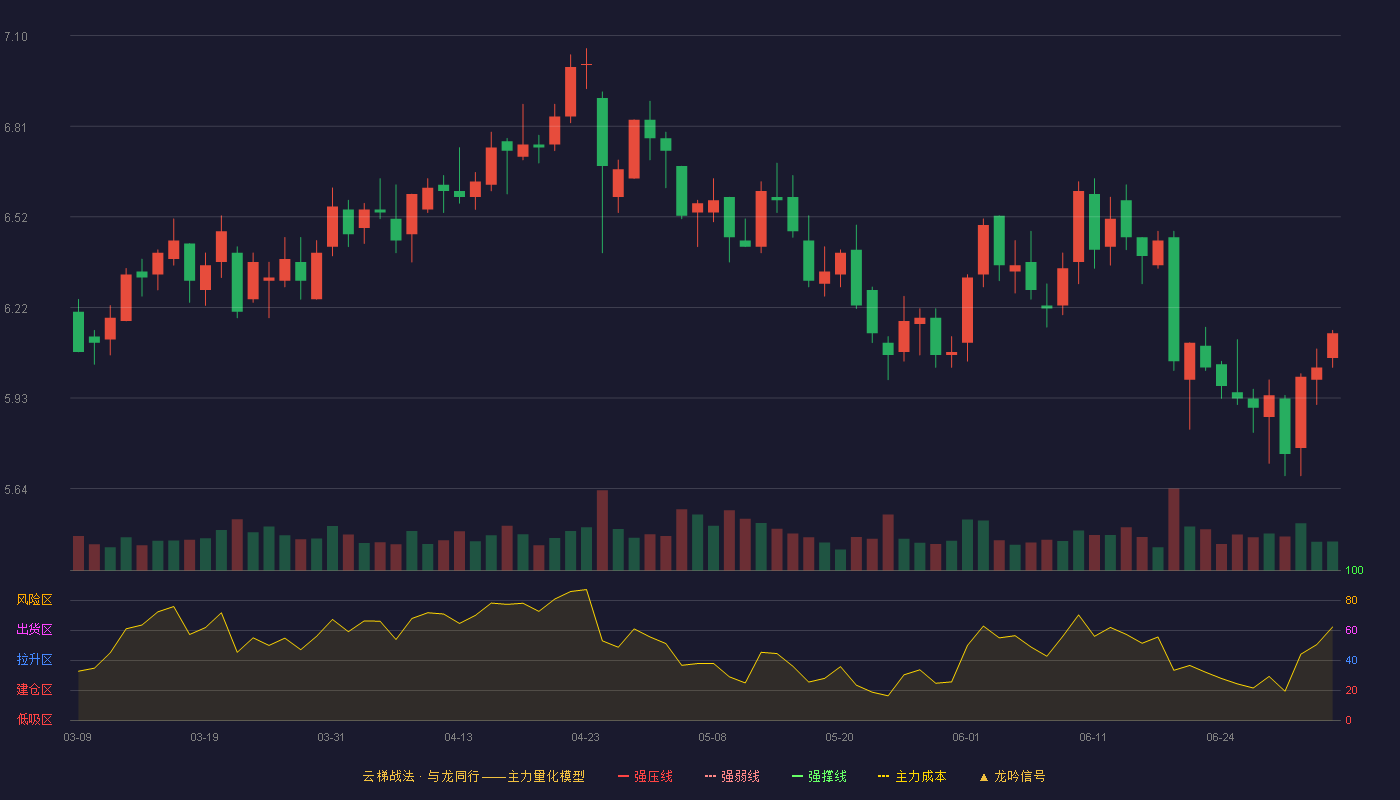Select the 04-23 date label
The image size is (1400, 800).
click(586, 737)
